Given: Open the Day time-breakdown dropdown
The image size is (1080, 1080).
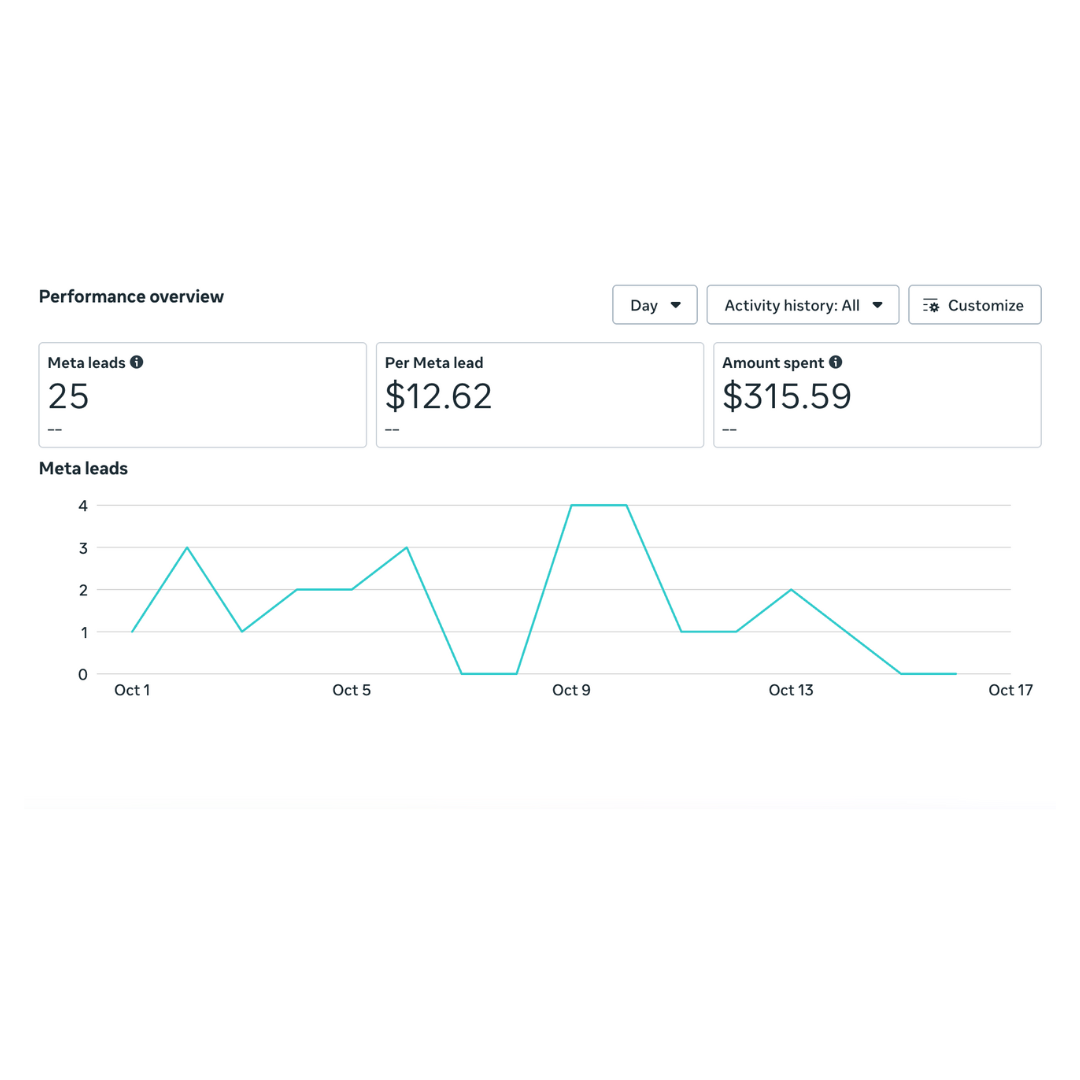Looking at the screenshot, I should pos(655,305).
